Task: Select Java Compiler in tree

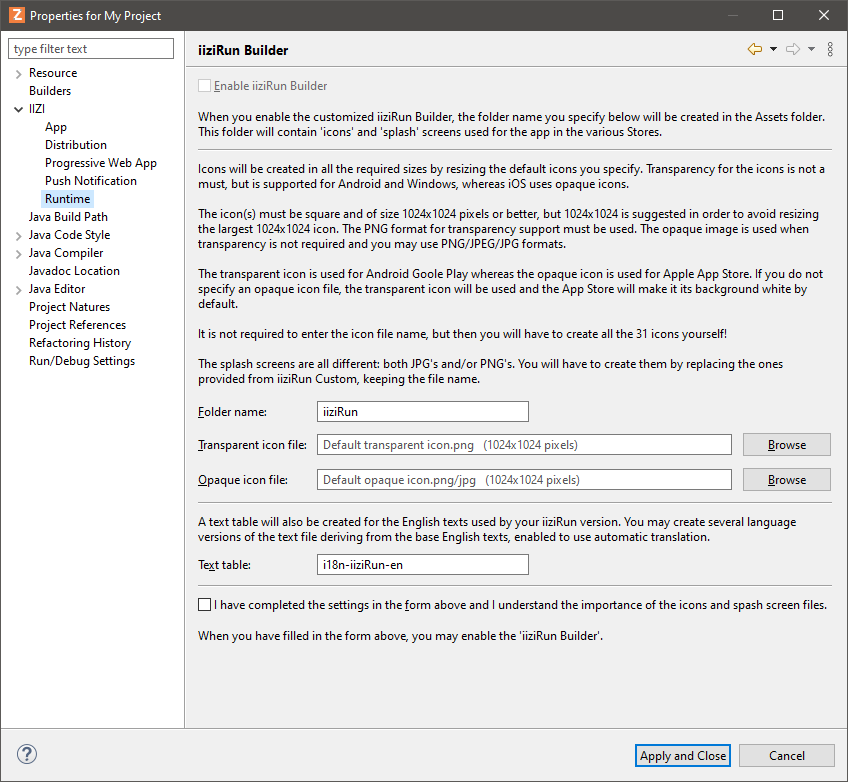Action: coord(66,253)
